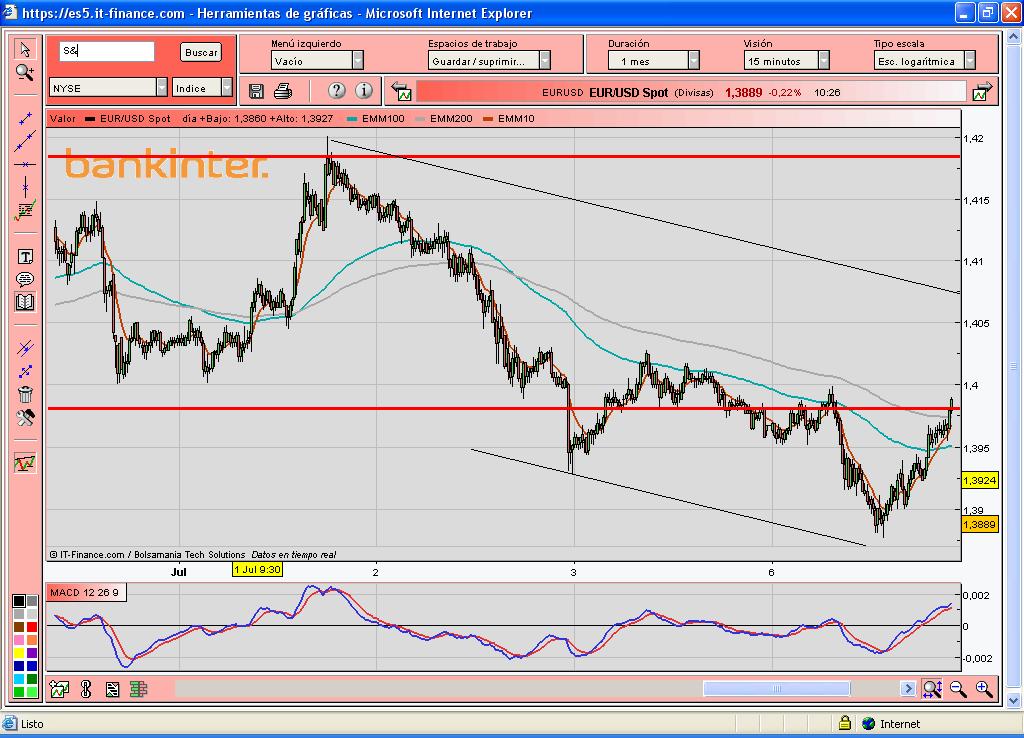
Task: Open the information icon
Action: point(364,90)
